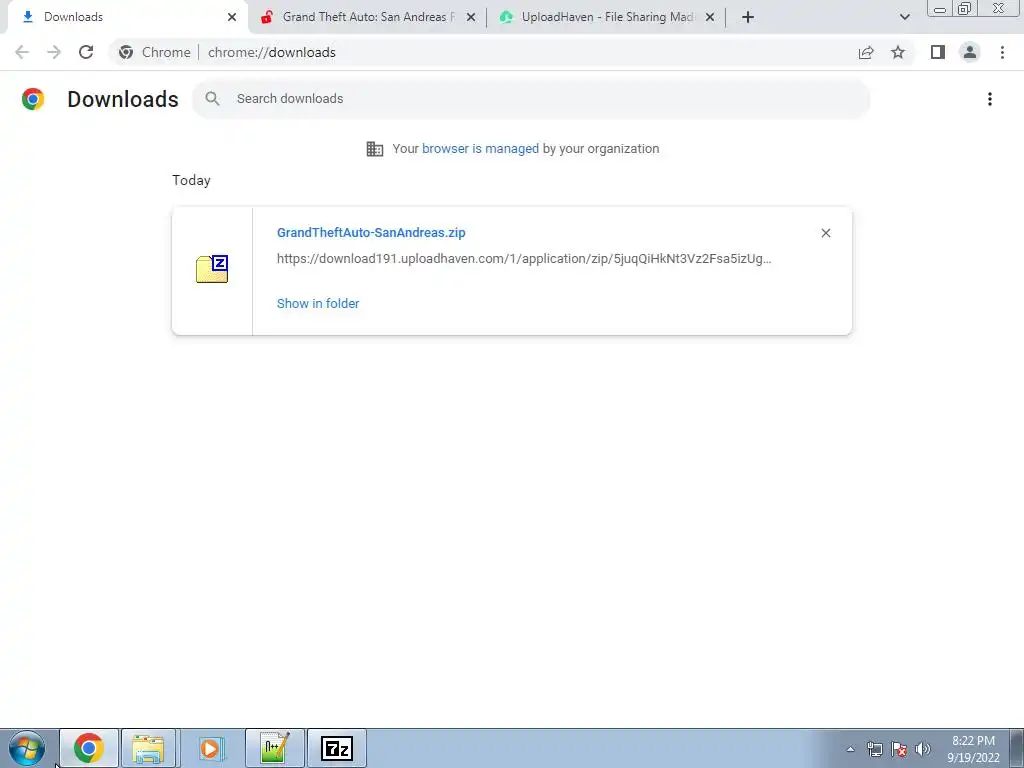This screenshot has height=768, width=1024.
Task: Click the search magnifier icon
Action: click(x=212, y=99)
